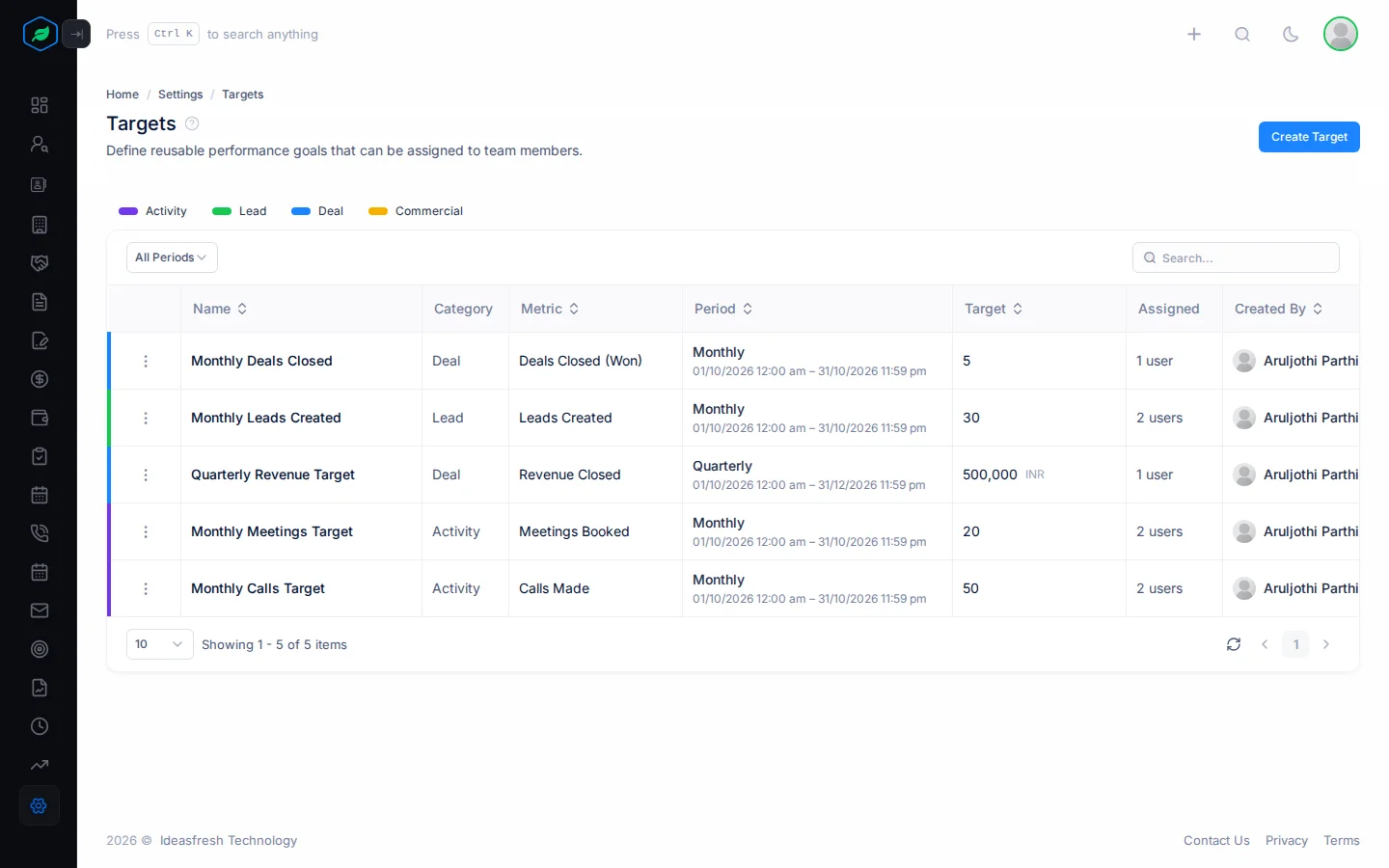
Task: Open the Terms footer link
Action: pos(1342,841)
